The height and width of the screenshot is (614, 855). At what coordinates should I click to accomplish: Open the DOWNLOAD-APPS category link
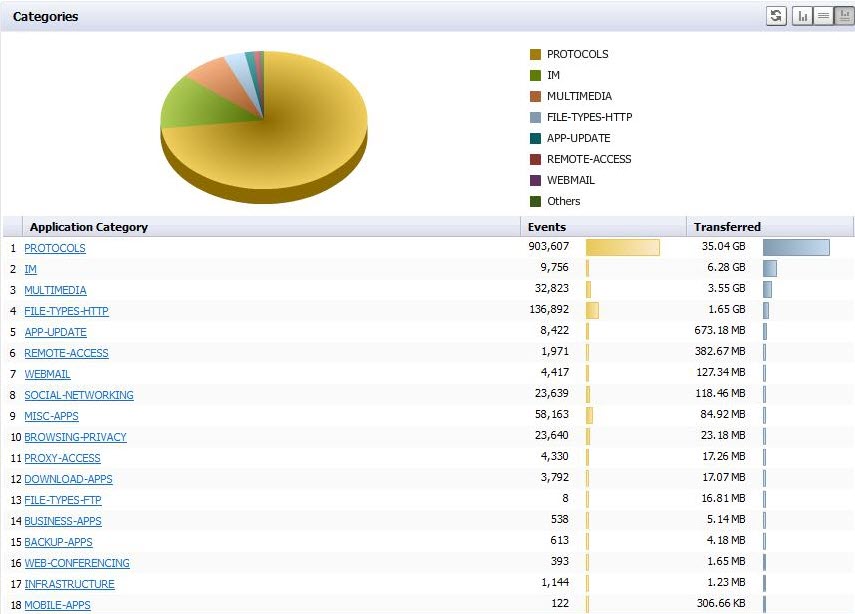(68, 479)
